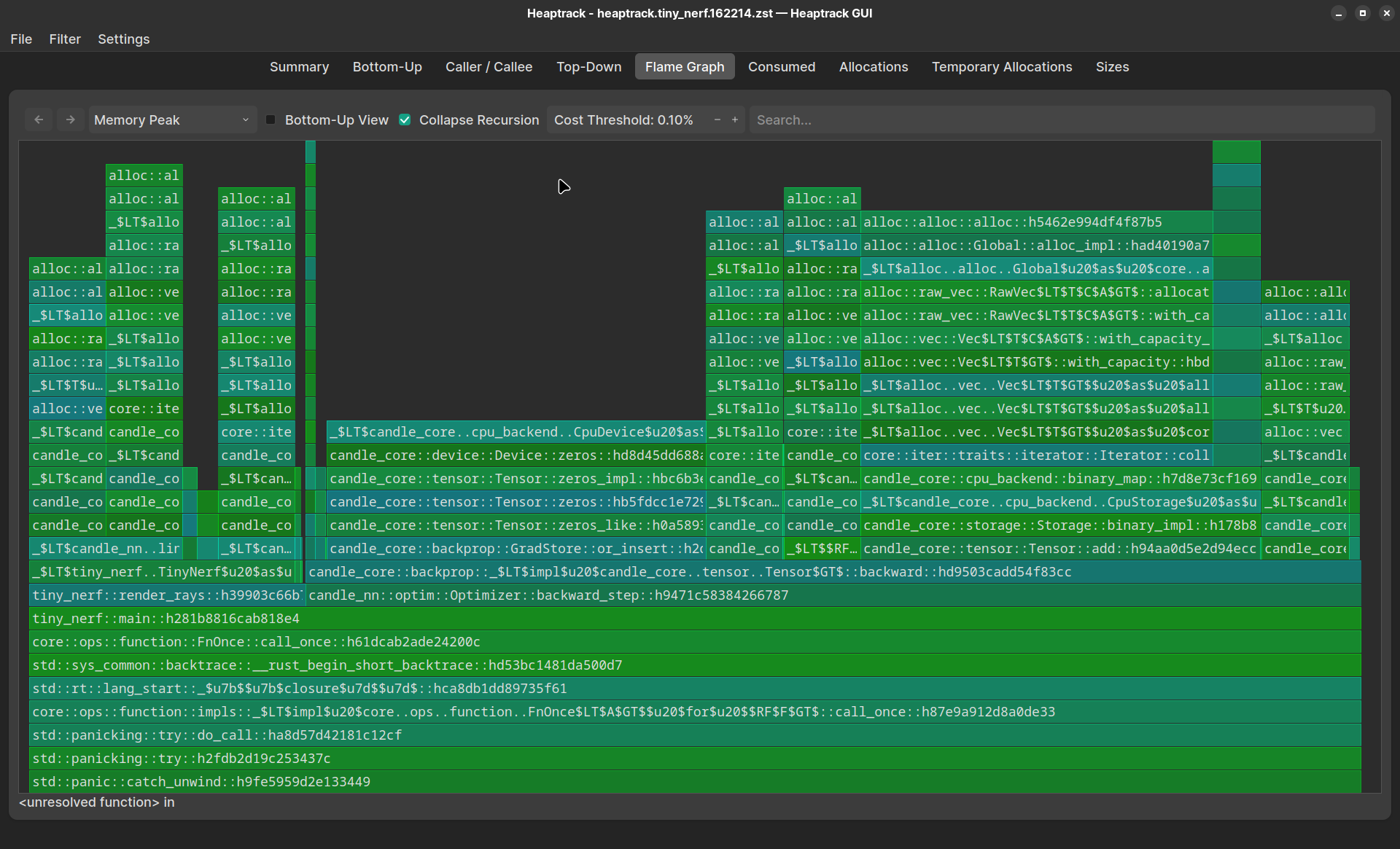The width and height of the screenshot is (1400, 849).
Task: Disable the Collapse Recursion checkbox
Action: (405, 120)
